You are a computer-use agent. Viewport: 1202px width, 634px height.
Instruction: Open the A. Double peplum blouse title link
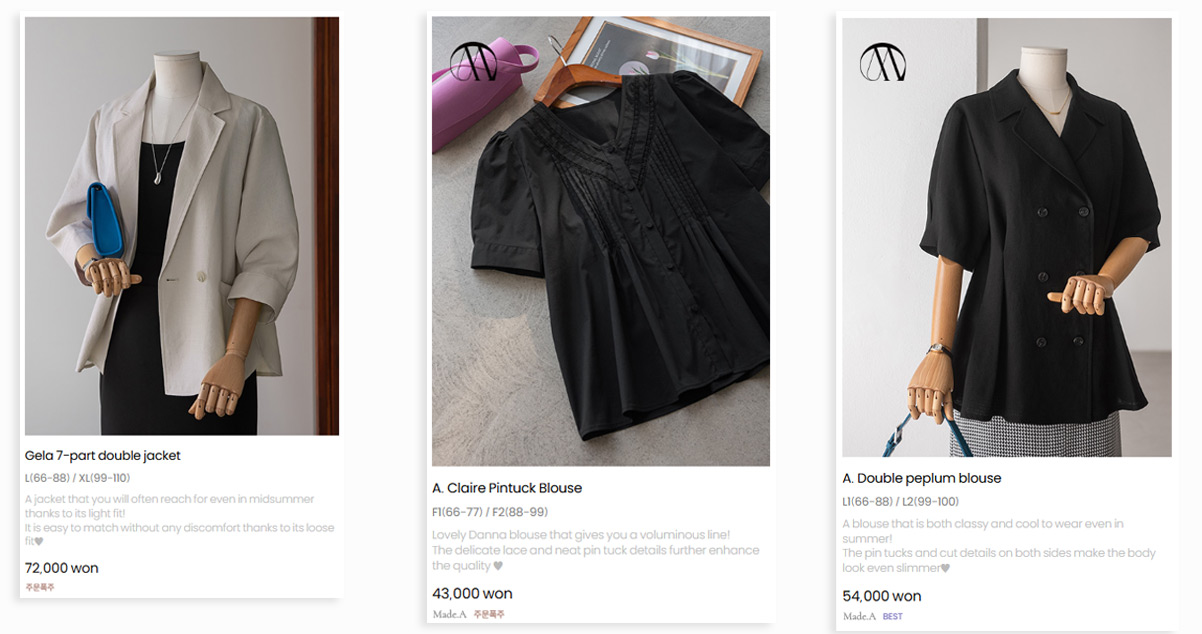click(x=921, y=478)
